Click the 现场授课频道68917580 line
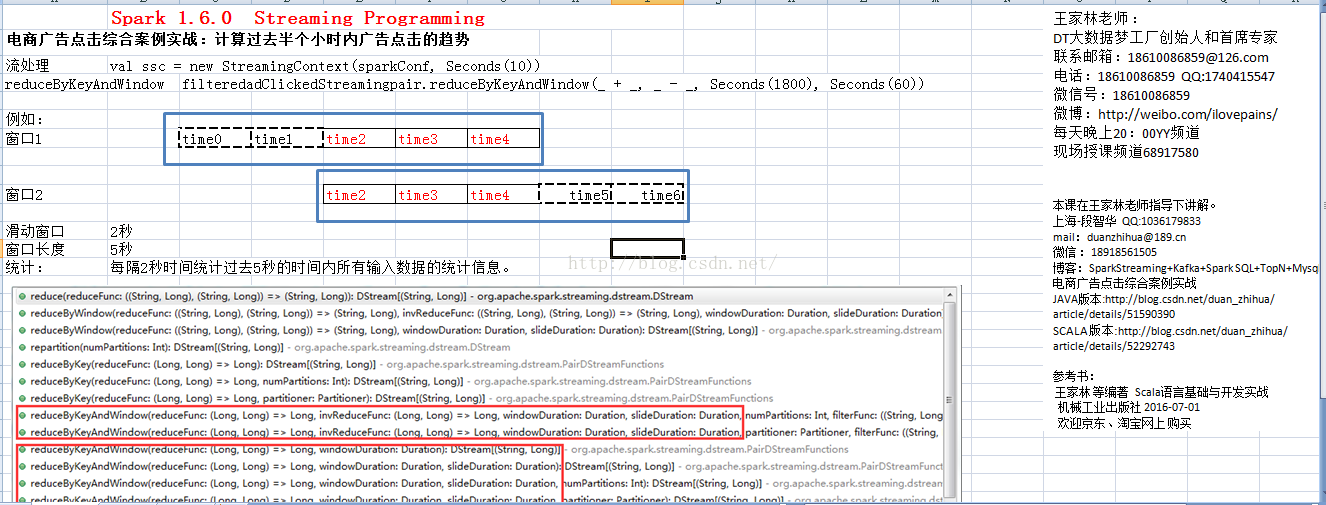The image size is (1326, 505). [1126, 152]
